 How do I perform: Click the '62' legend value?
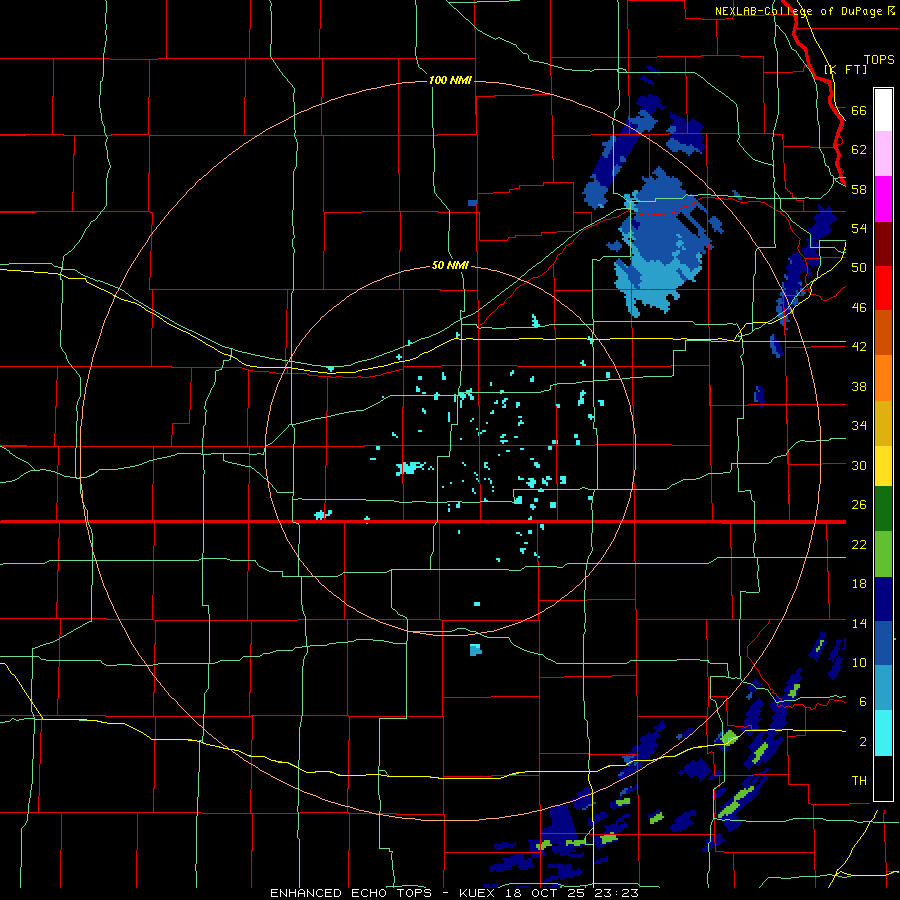pos(859,150)
